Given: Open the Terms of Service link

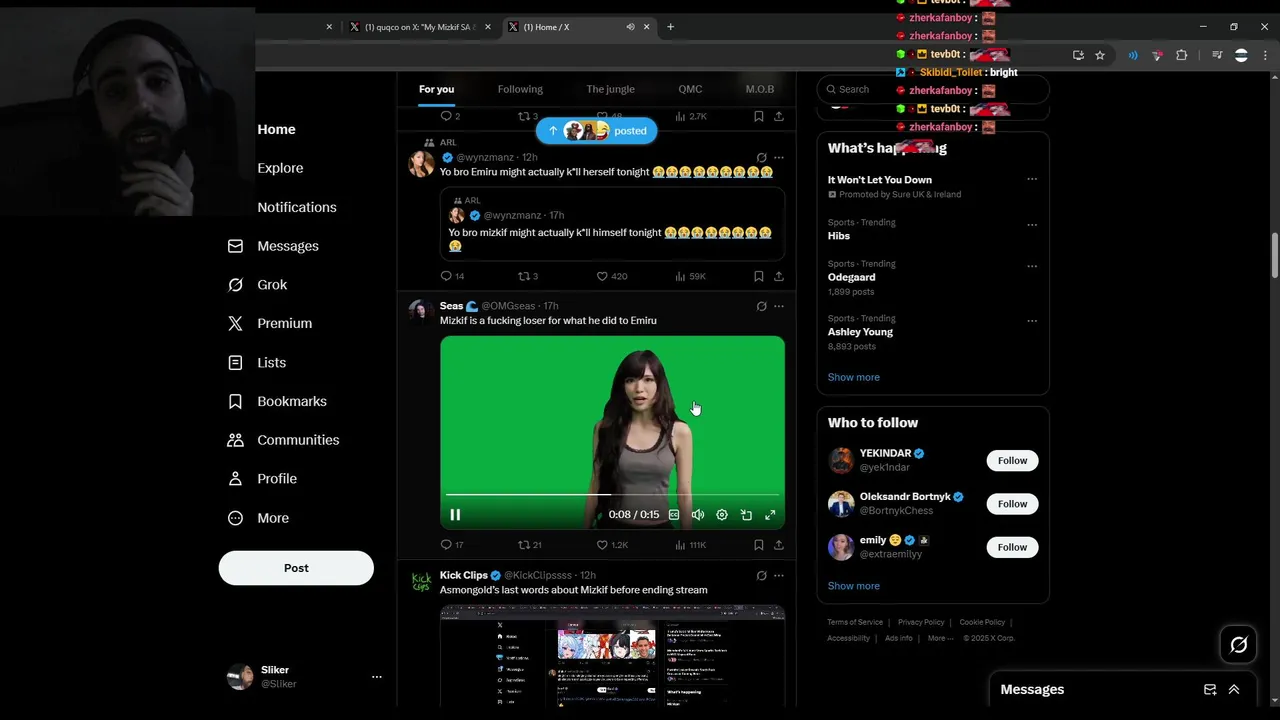Looking at the screenshot, I should point(855,622).
